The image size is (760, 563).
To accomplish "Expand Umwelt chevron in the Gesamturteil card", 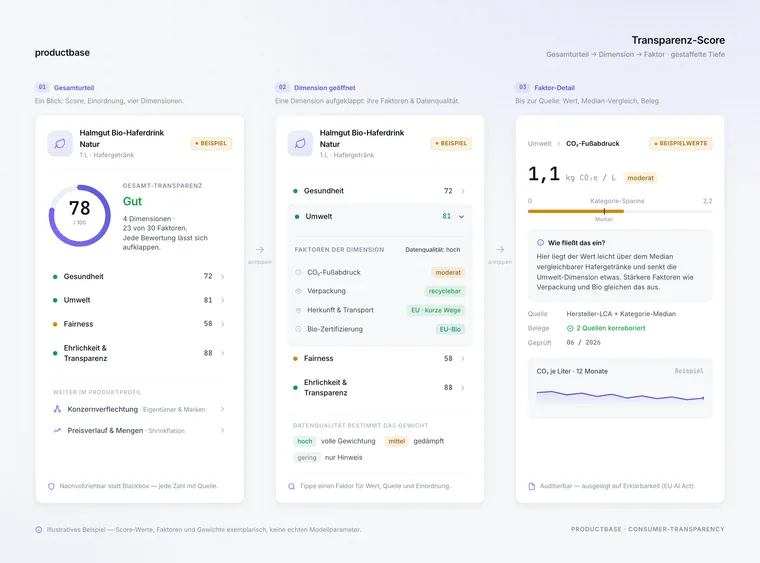I will coord(222,300).
